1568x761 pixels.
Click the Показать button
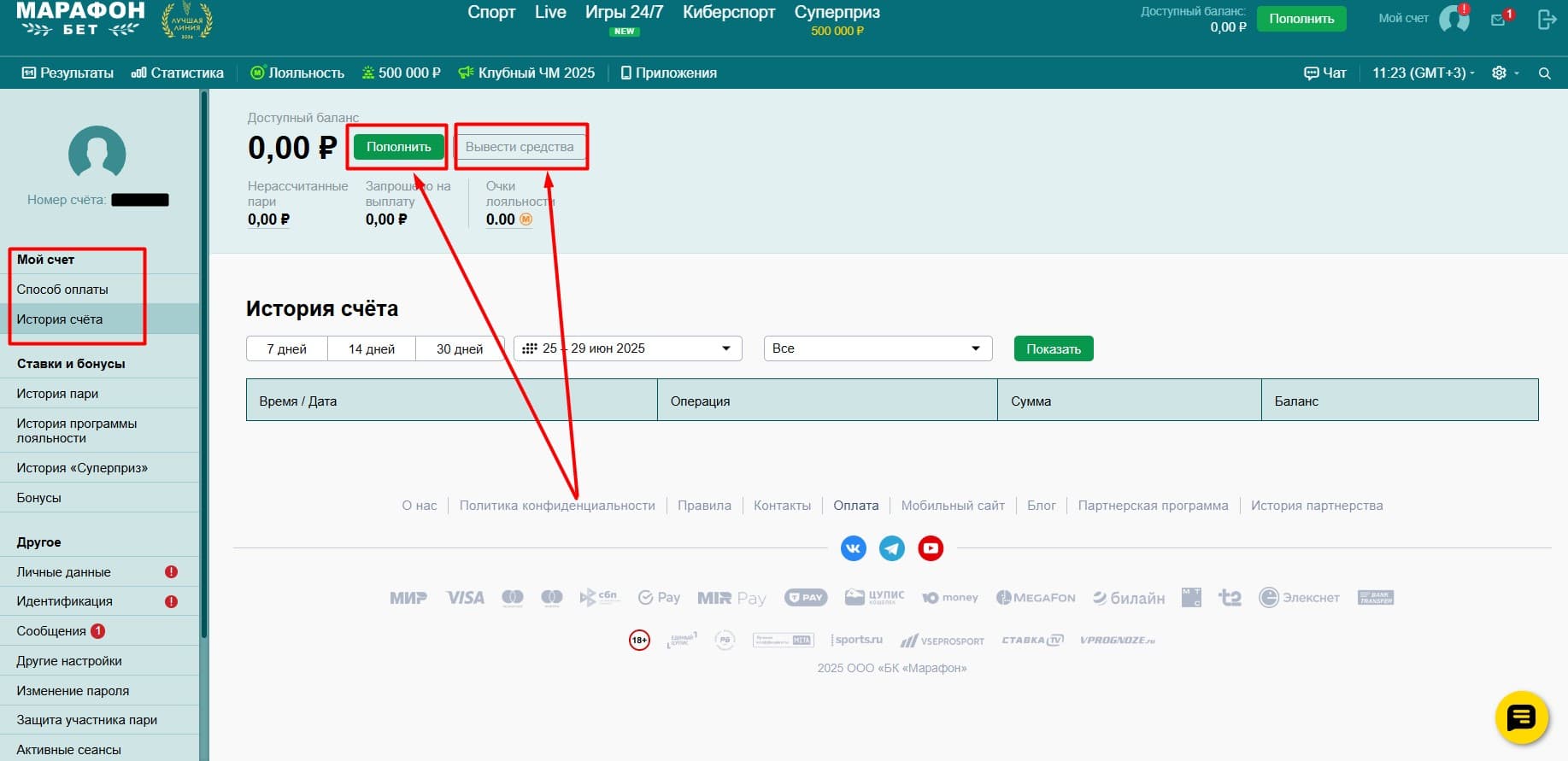1054,348
